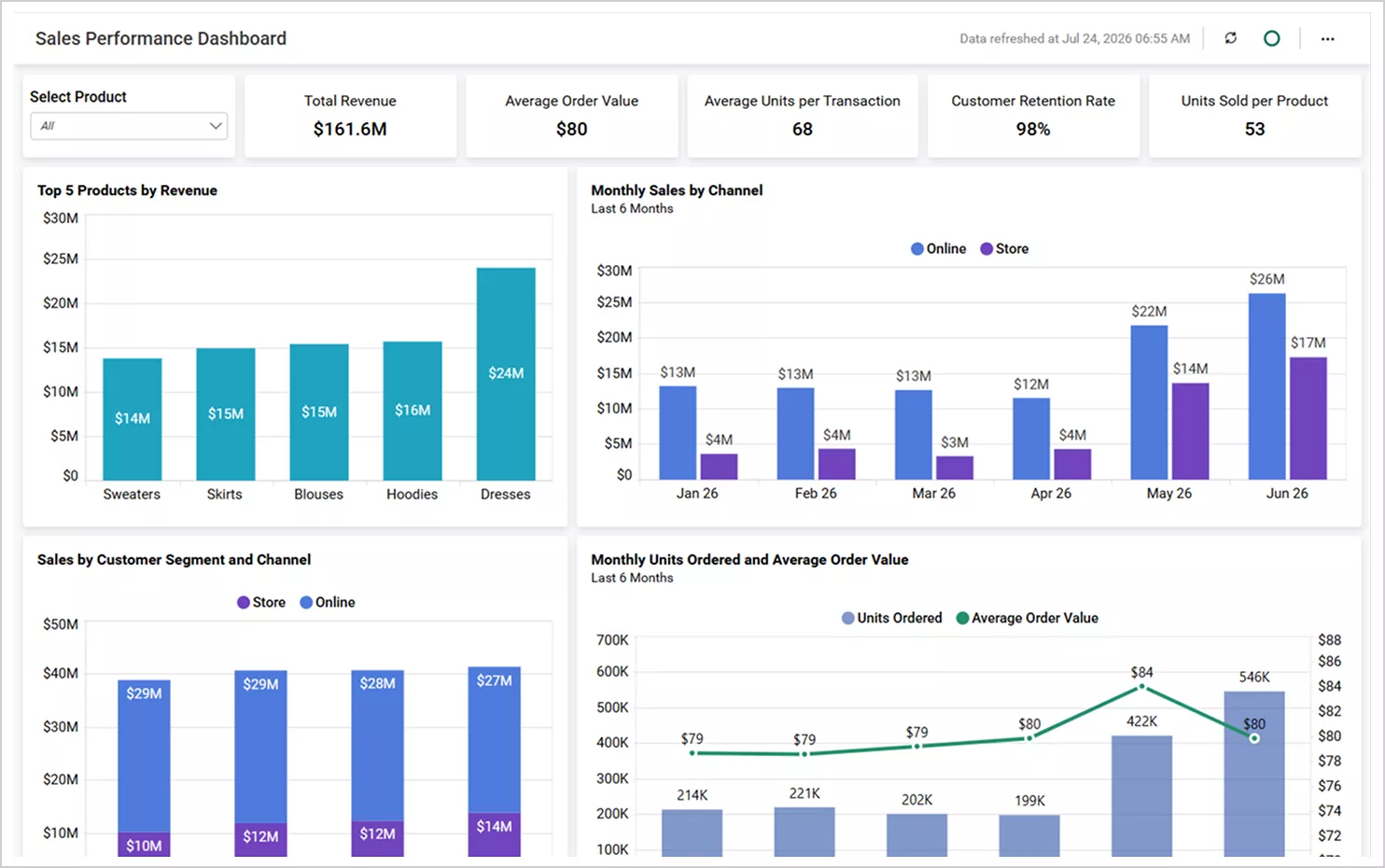Click the Sales Performance Dashboard title
This screenshot has width=1385, height=868.
[x=161, y=38]
